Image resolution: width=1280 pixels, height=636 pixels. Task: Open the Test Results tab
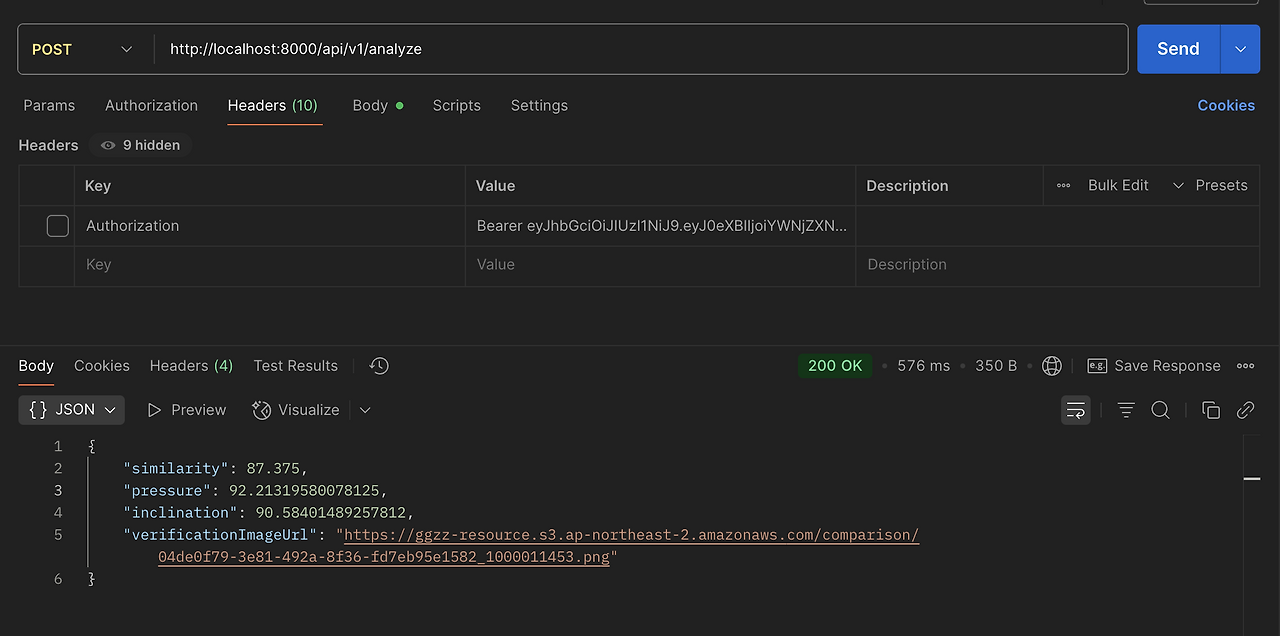coord(296,366)
